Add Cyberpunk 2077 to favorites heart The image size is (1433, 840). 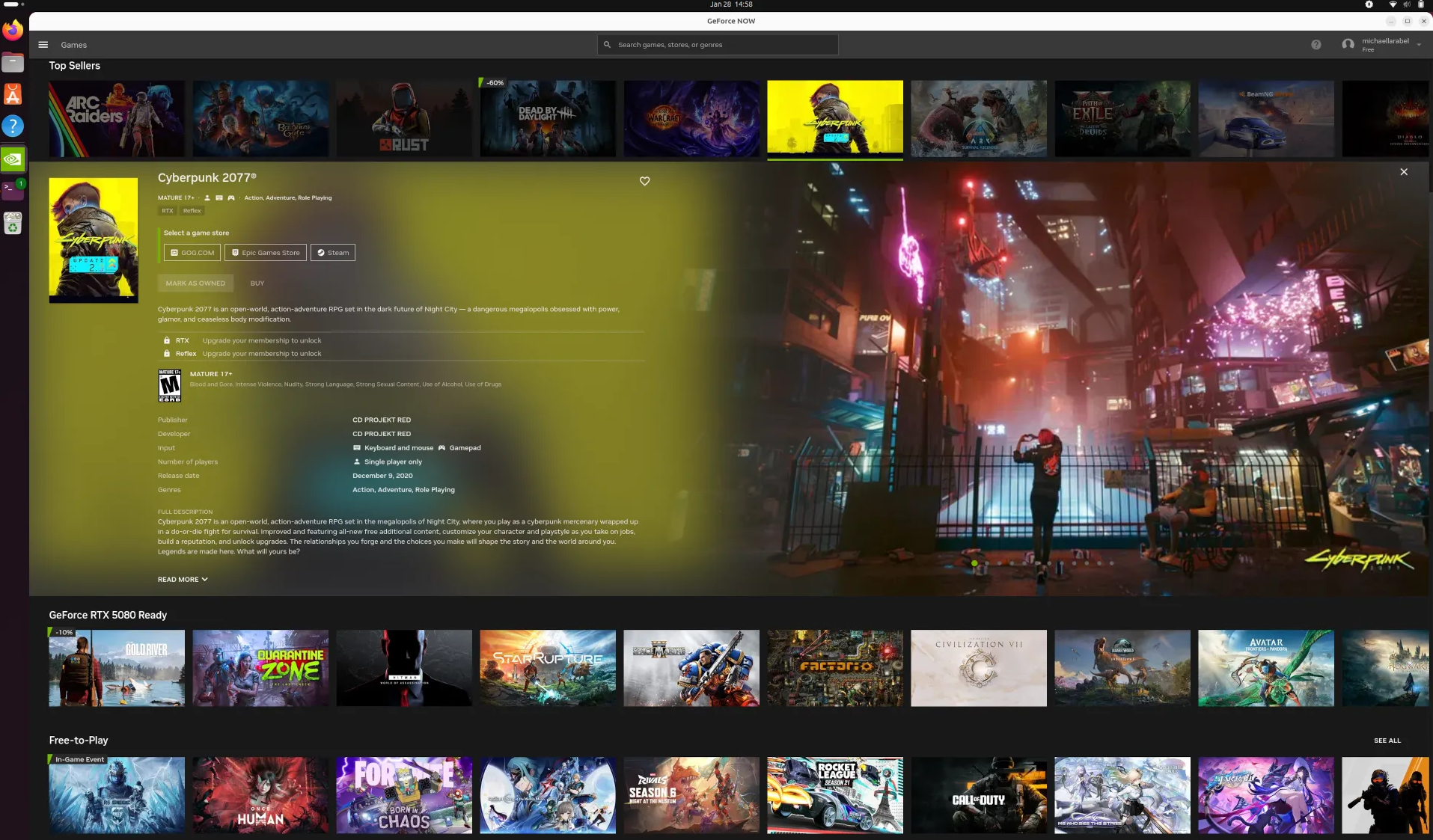click(644, 181)
